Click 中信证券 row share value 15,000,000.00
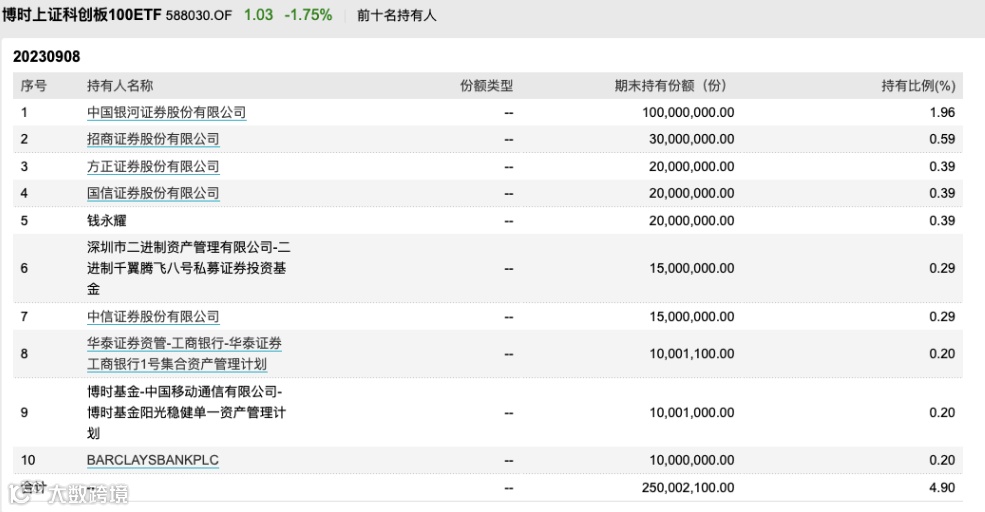This screenshot has height=512, width=985. pos(692,317)
